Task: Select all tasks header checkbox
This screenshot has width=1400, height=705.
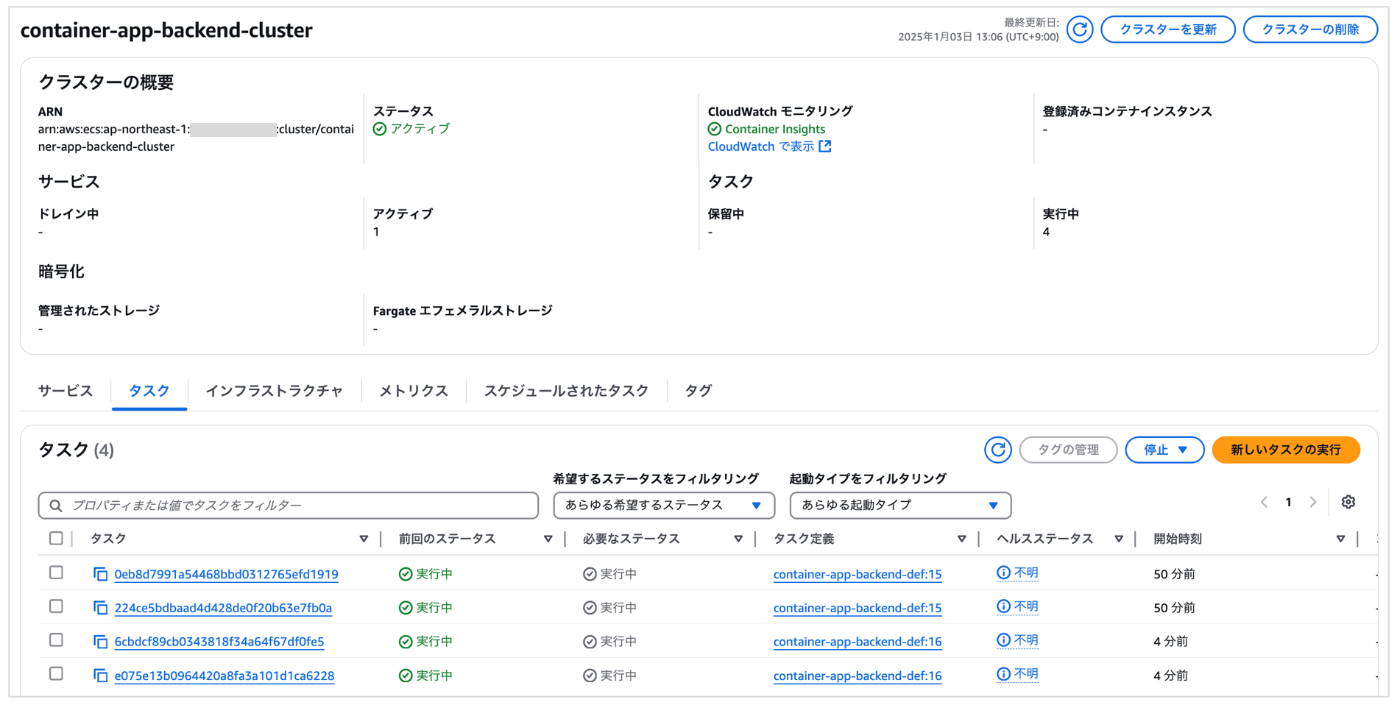Action: tap(56, 539)
